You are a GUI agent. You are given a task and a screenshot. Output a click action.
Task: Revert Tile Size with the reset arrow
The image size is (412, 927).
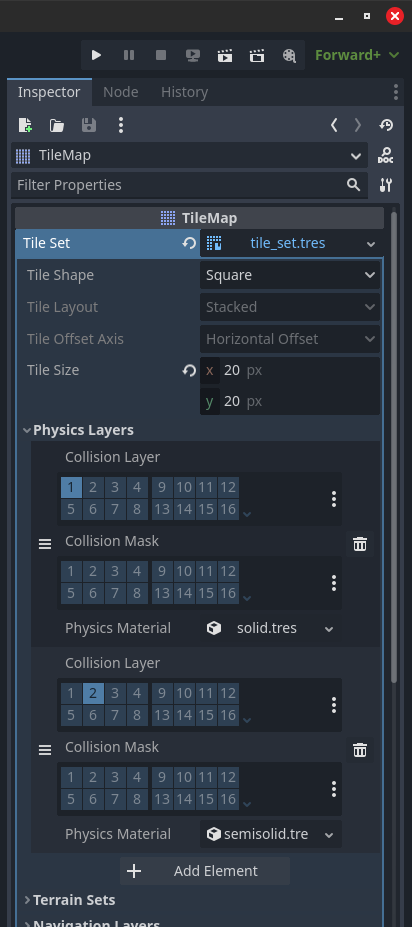tap(189, 370)
